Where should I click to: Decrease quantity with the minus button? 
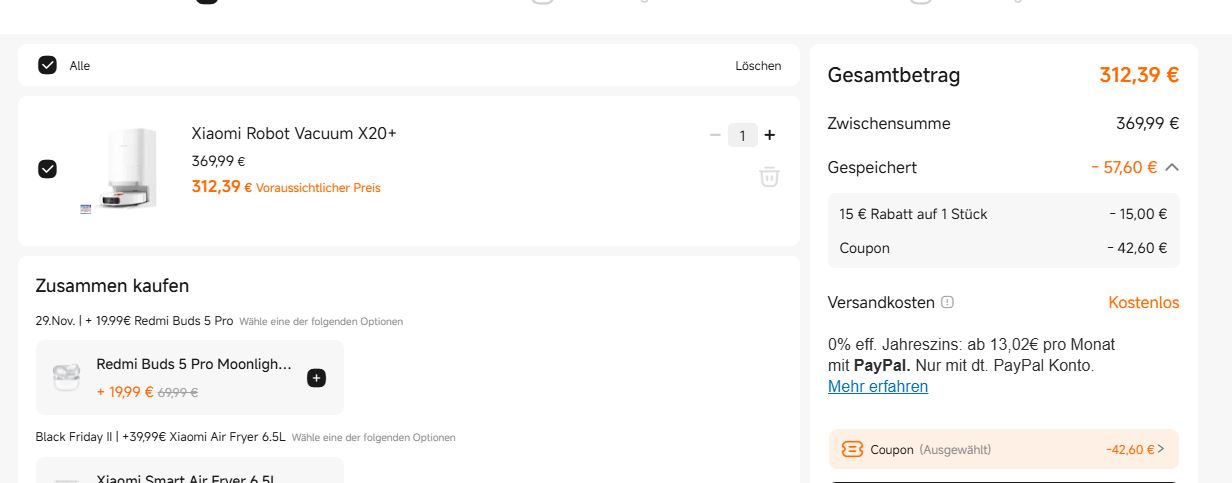[x=715, y=135]
